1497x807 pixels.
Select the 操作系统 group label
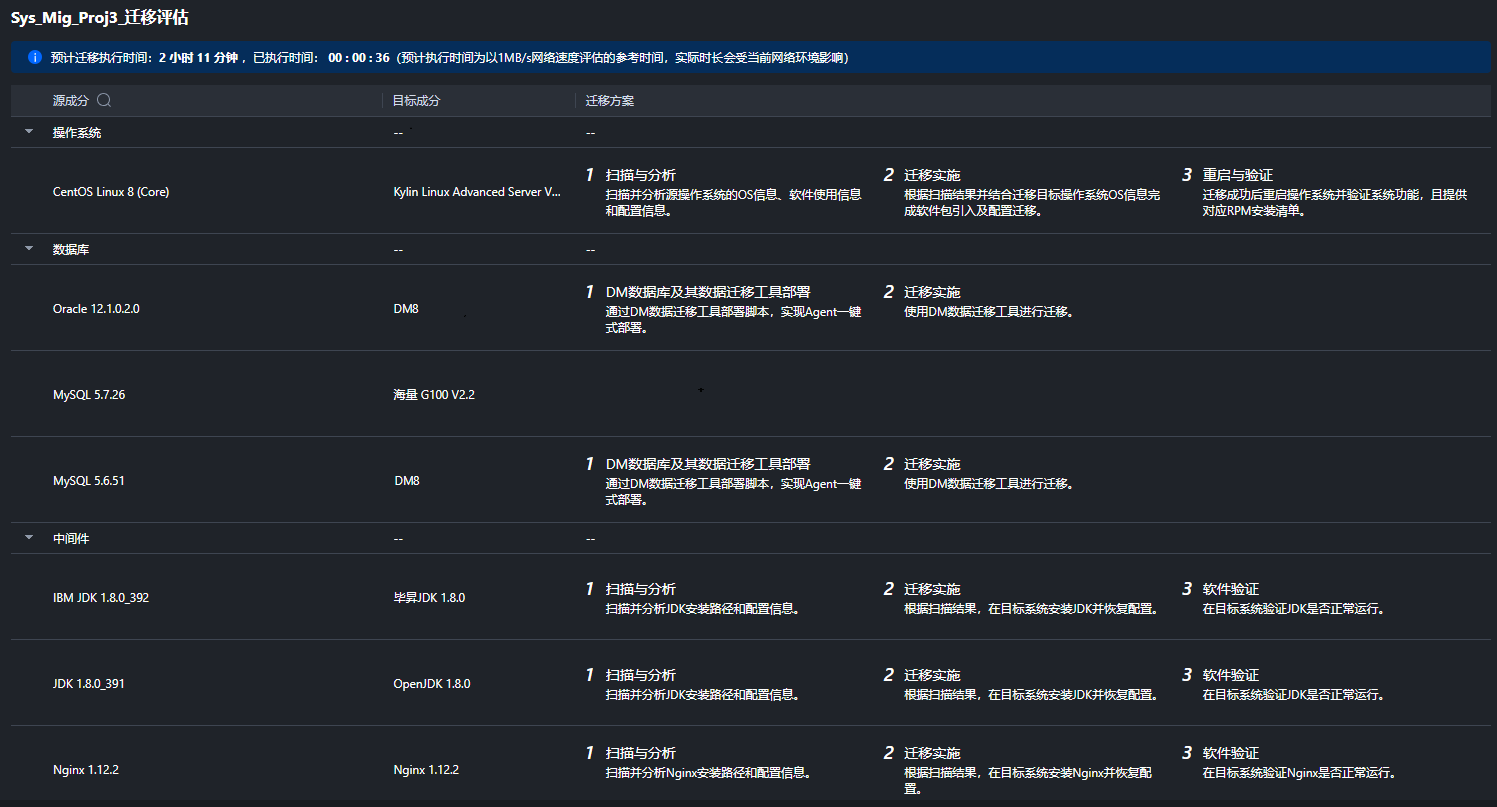[x=77, y=133]
